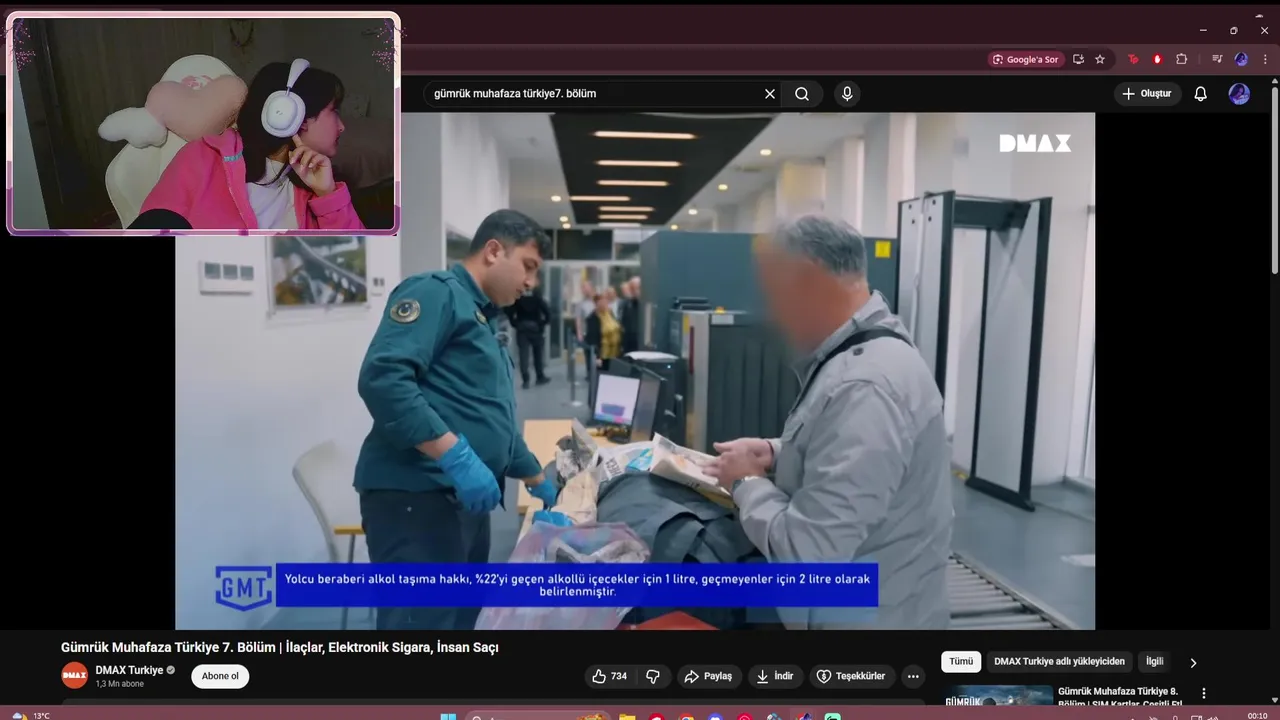Select the DMAX Türkiye adlı yükleyiciden chip

coord(1059,661)
